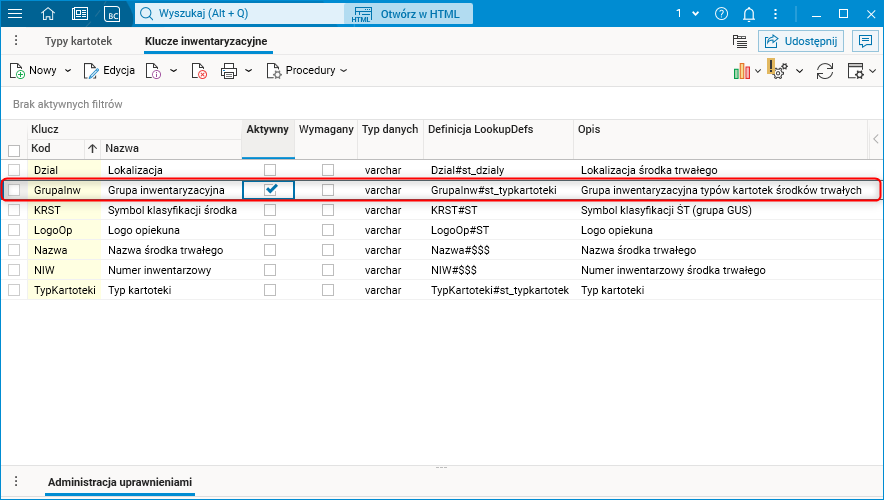Click the Udostępnij share button
The image size is (884, 500).
click(x=801, y=41)
